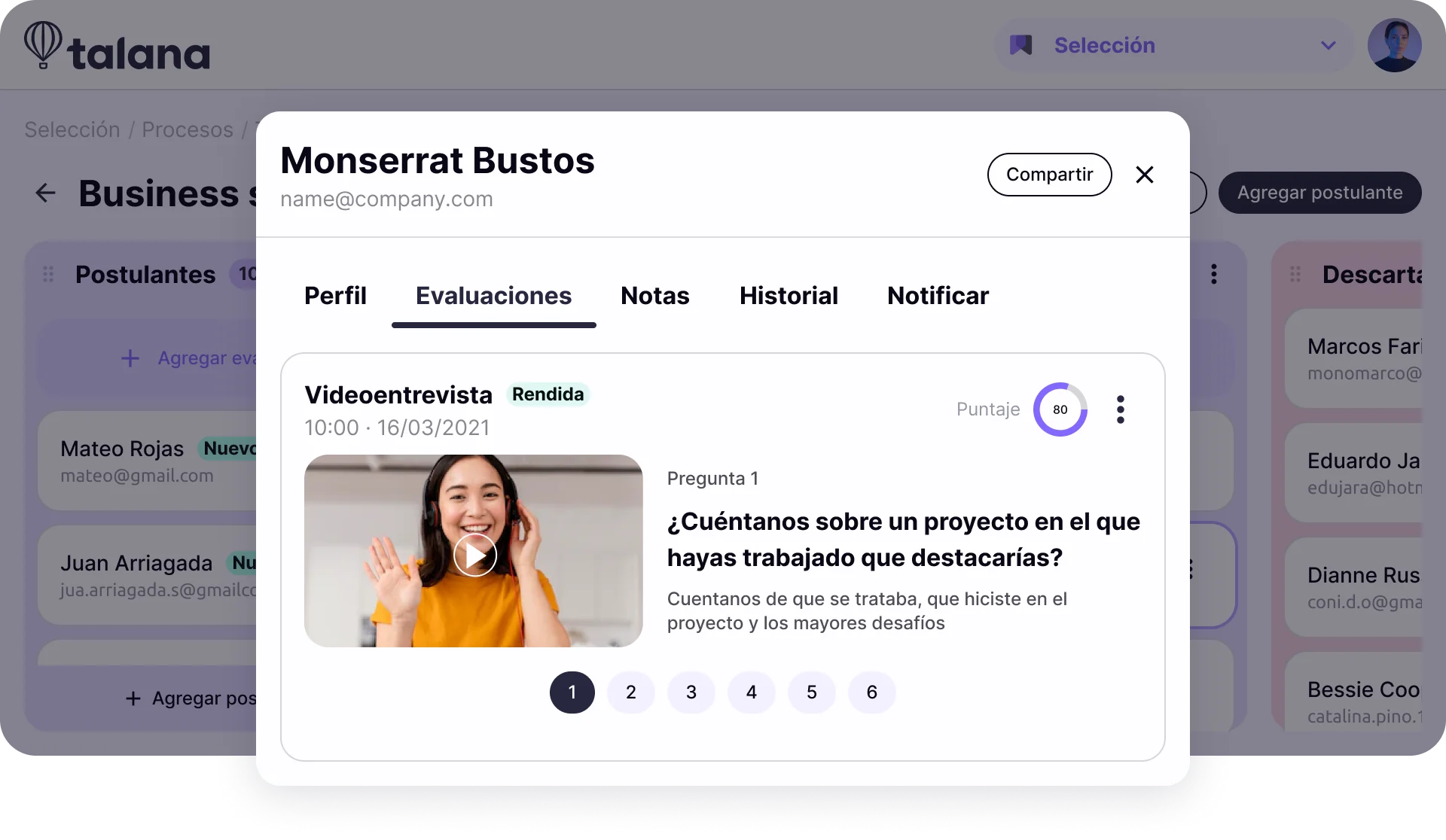Select question page 1
The width and height of the screenshot is (1446, 840).
click(x=572, y=692)
